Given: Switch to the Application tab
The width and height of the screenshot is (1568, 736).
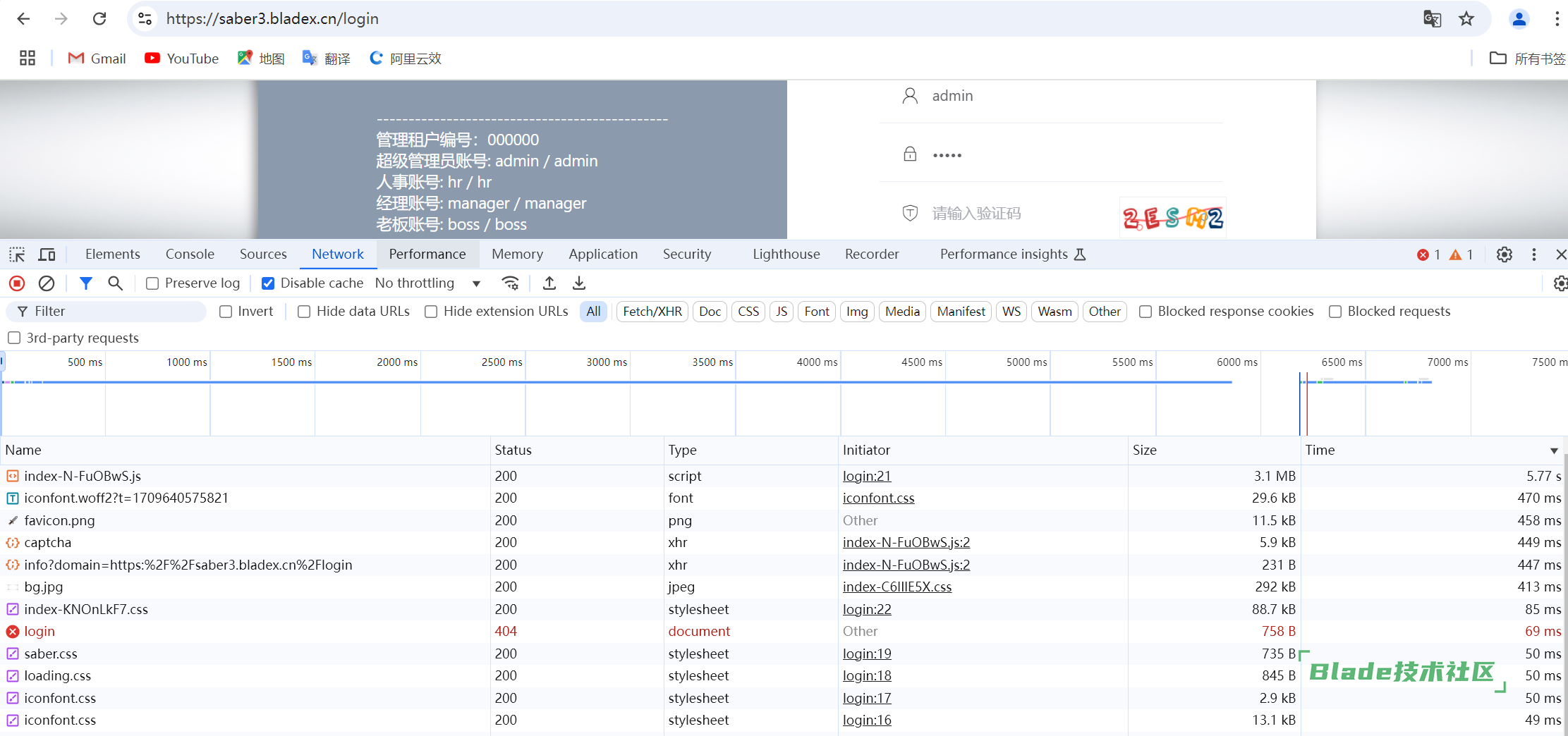Looking at the screenshot, I should click(603, 254).
